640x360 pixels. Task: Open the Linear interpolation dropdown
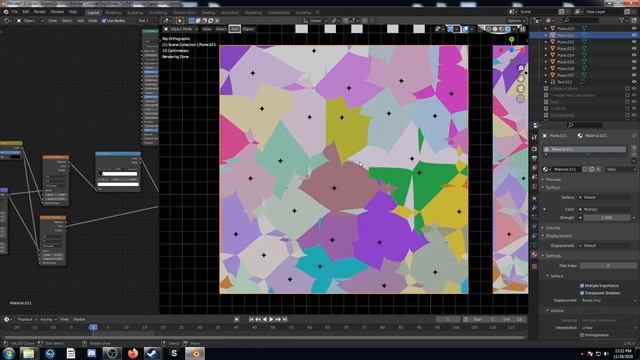pyautogui.click(x=607, y=328)
